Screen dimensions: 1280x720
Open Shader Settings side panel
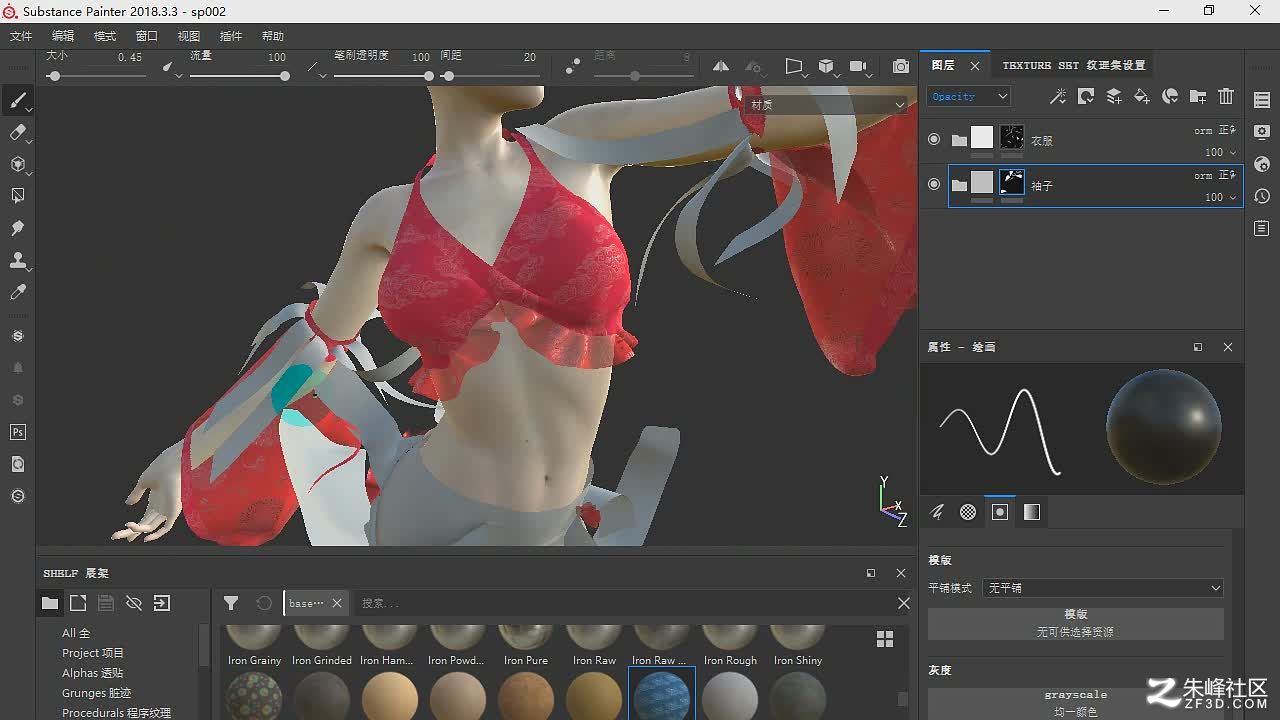click(1262, 164)
